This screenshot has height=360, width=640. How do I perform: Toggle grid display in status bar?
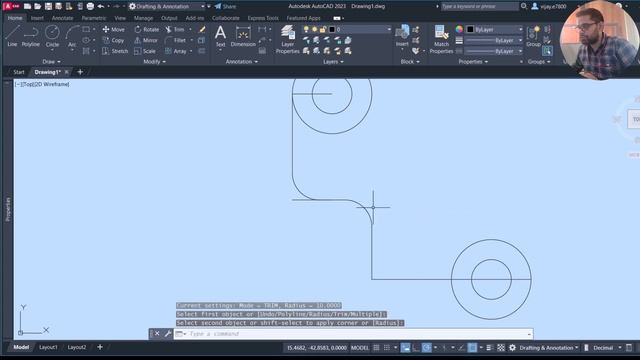pos(376,348)
